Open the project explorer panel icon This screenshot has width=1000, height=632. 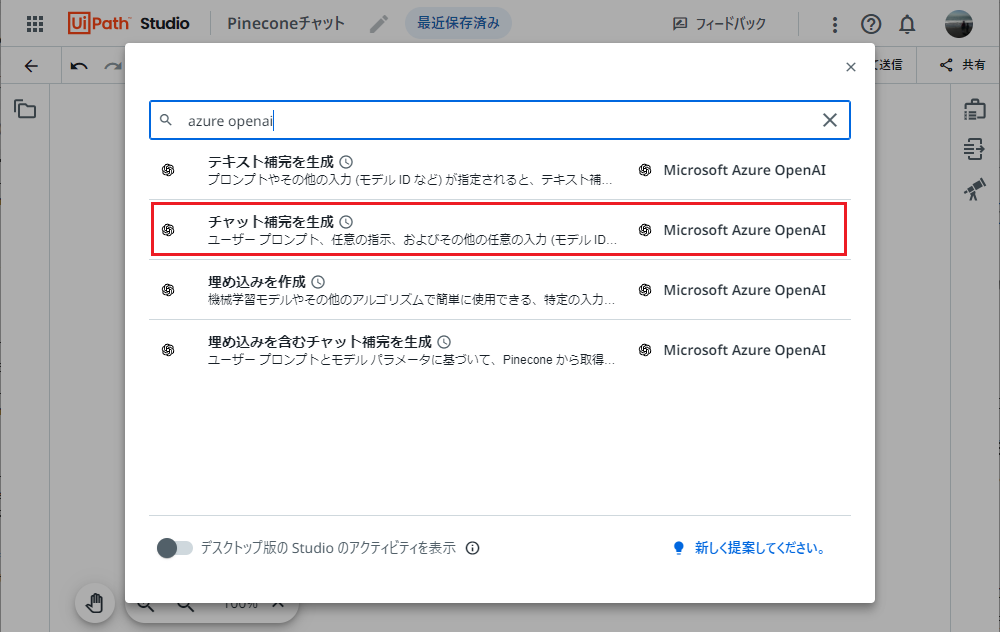click(x=25, y=109)
